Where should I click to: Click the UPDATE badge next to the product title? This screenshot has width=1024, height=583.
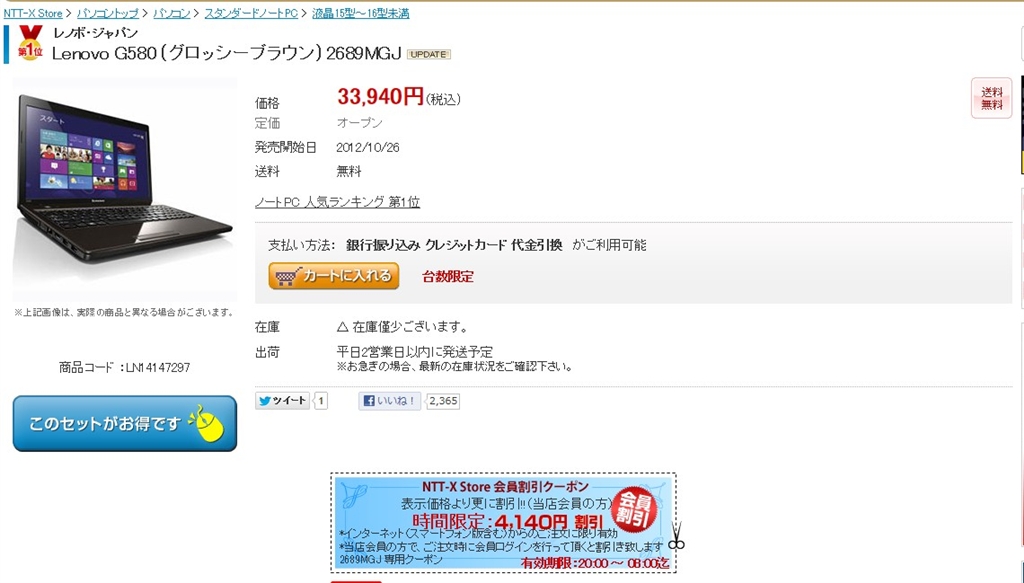point(428,54)
